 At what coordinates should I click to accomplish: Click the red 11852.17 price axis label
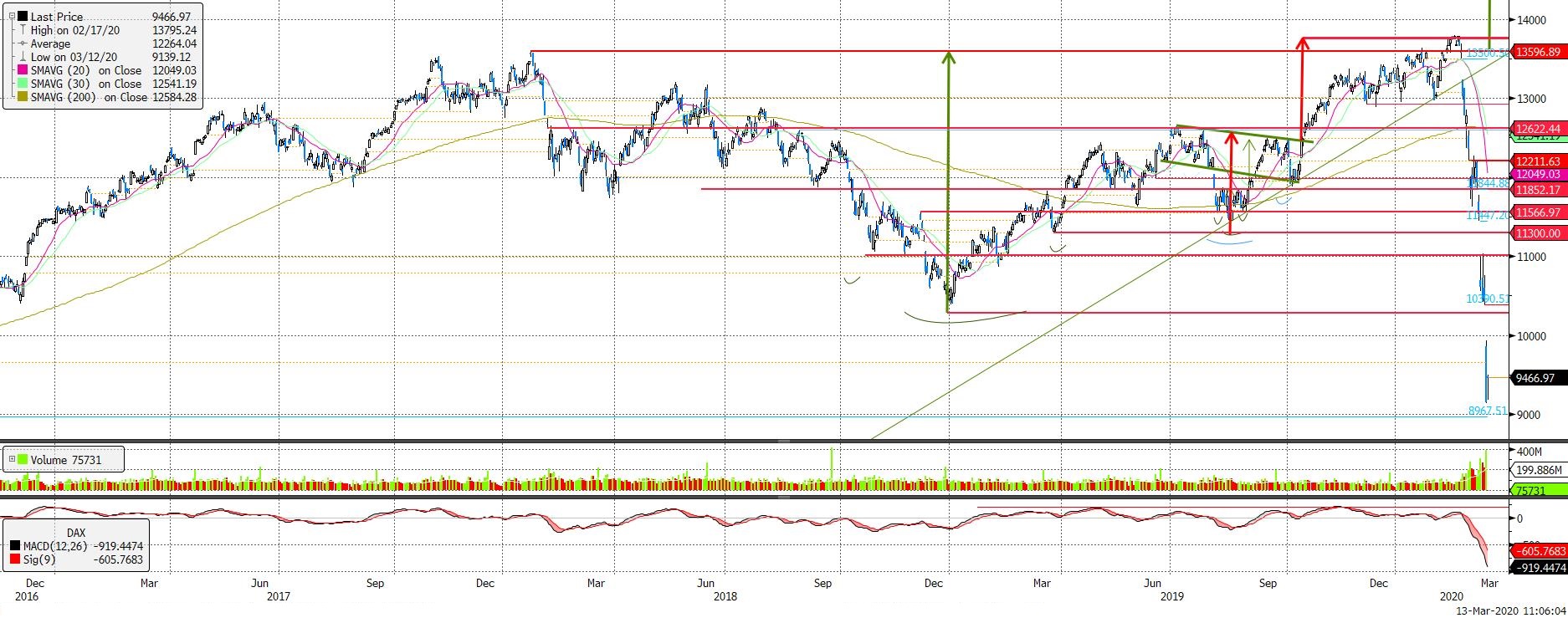point(1538,190)
